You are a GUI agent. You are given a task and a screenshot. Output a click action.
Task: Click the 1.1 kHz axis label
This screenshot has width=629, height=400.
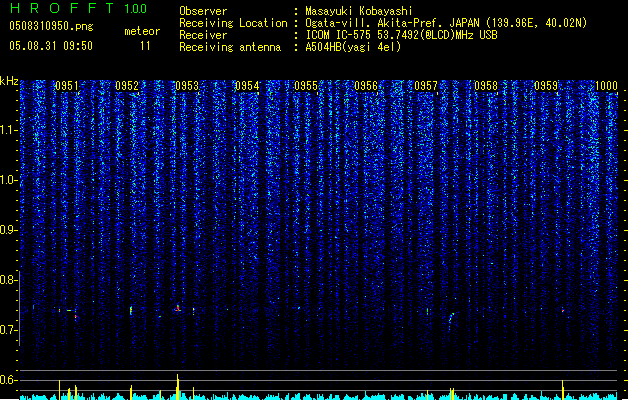click(x=9, y=130)
